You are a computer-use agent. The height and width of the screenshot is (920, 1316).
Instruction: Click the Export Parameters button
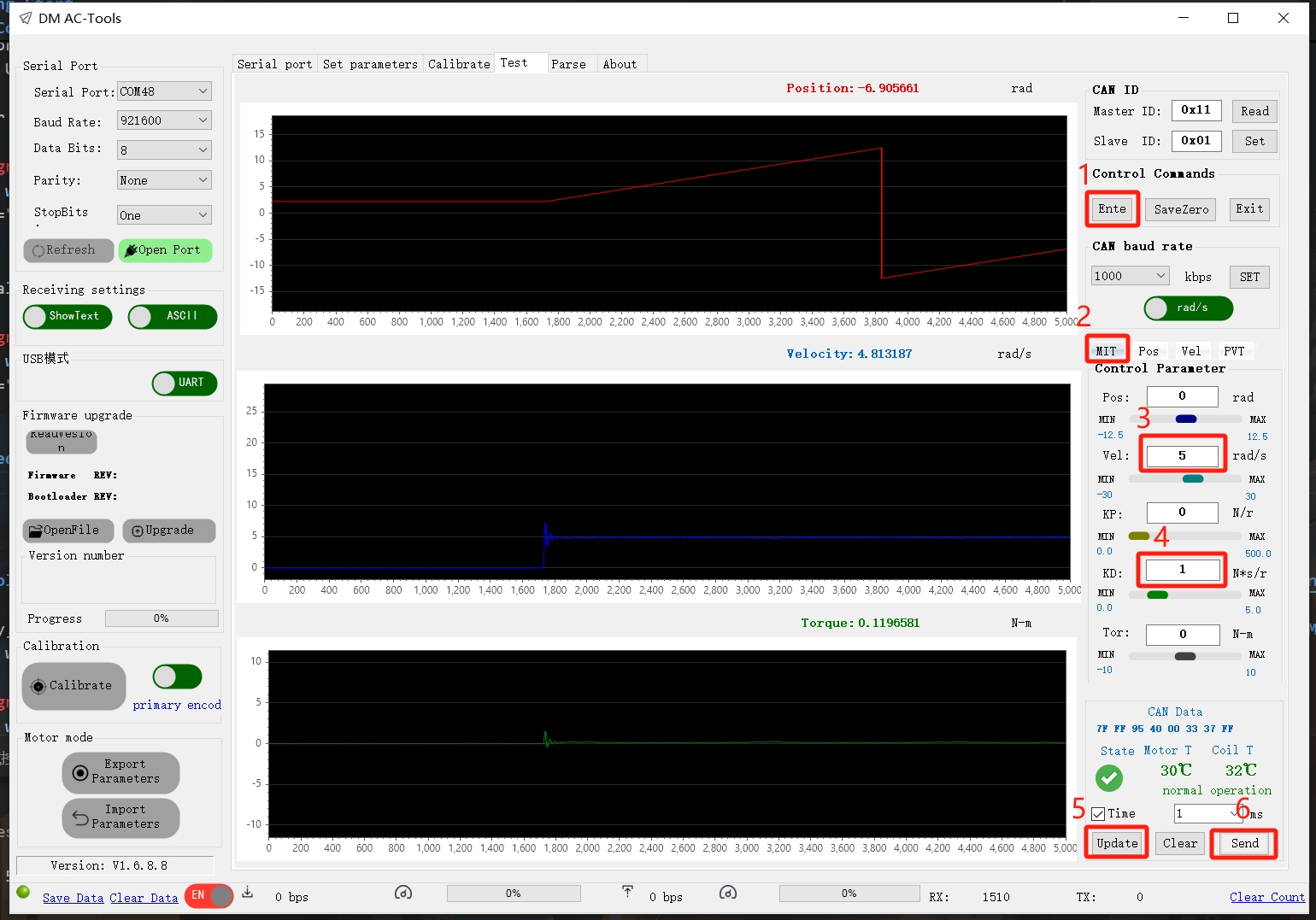tap(120, 772)
